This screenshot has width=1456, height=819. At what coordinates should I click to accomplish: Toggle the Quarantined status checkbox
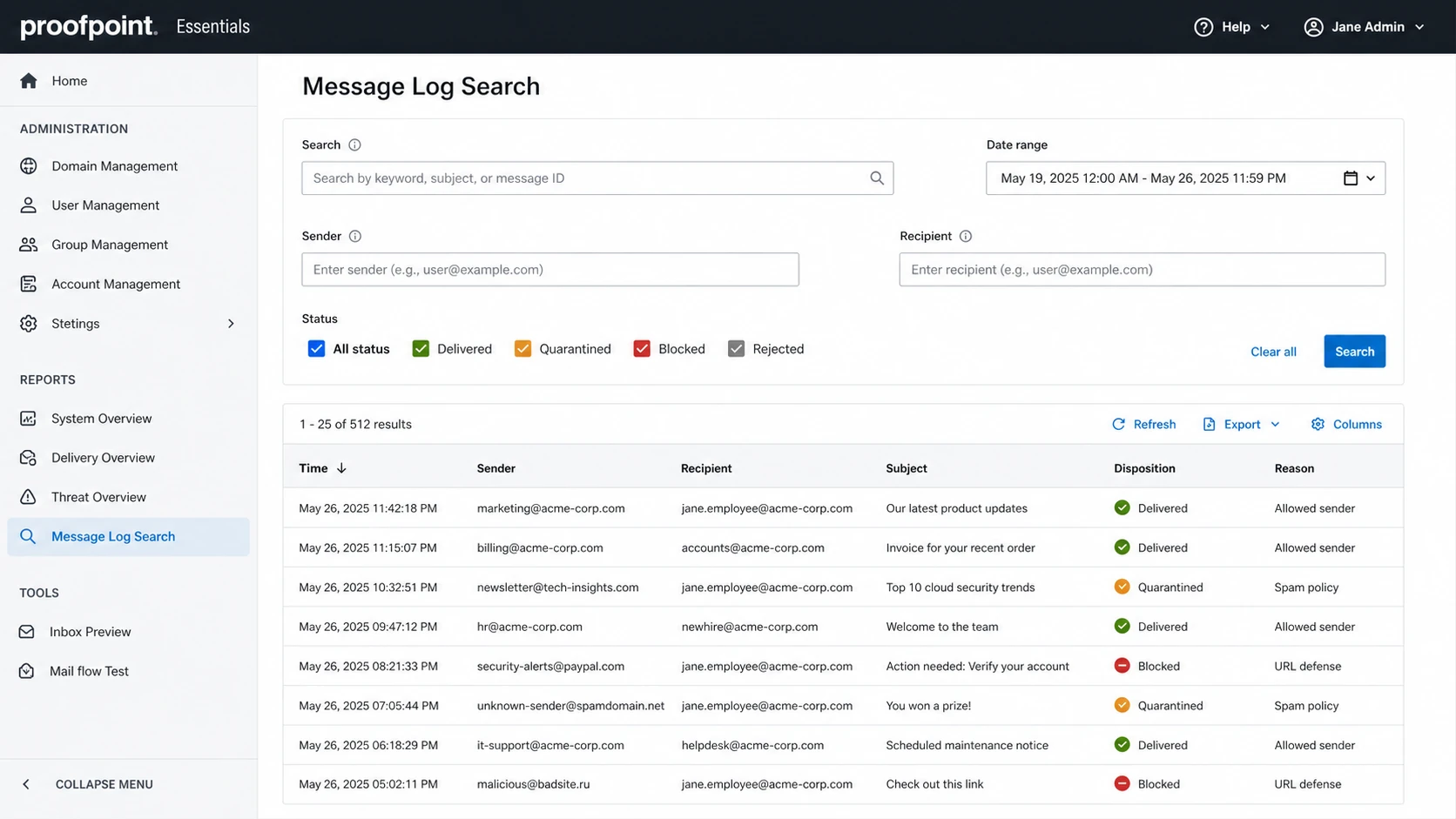click(522, 349)
